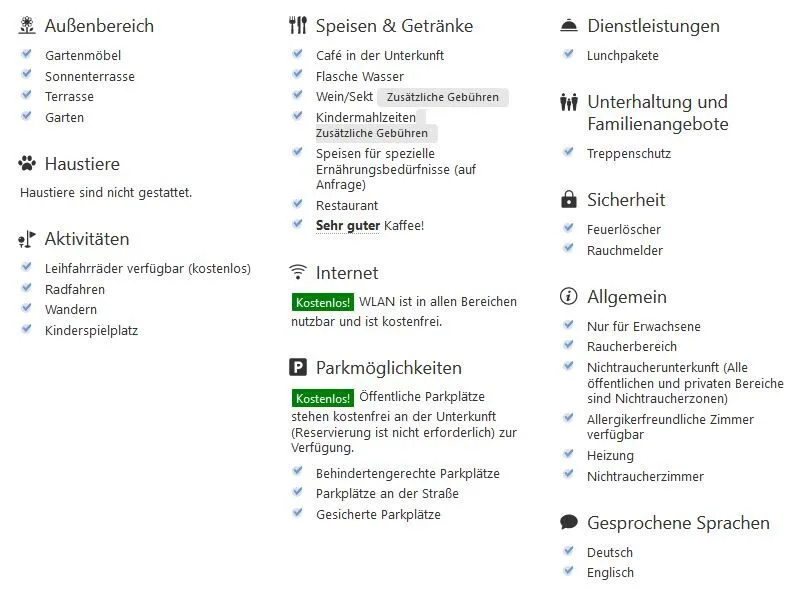Click the Parkmöglichkeiten section heading
Image resolution: width=812 pixels, height=609 pixels.
(x=388, y=368)
